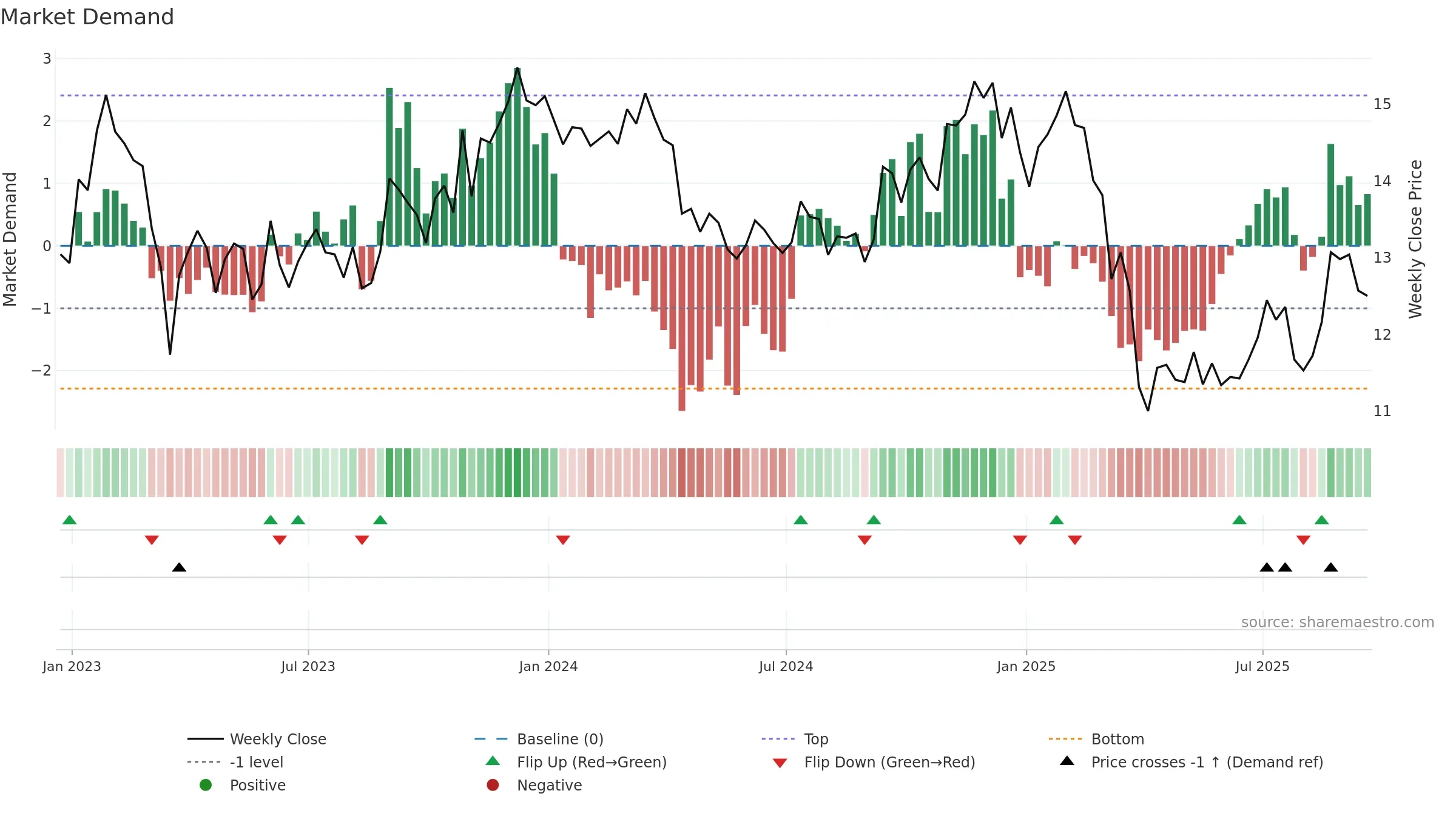Viewport: 1456px width, 819px height.
Task: Click the Market Demand chart title
Action: tap(87, 17)
